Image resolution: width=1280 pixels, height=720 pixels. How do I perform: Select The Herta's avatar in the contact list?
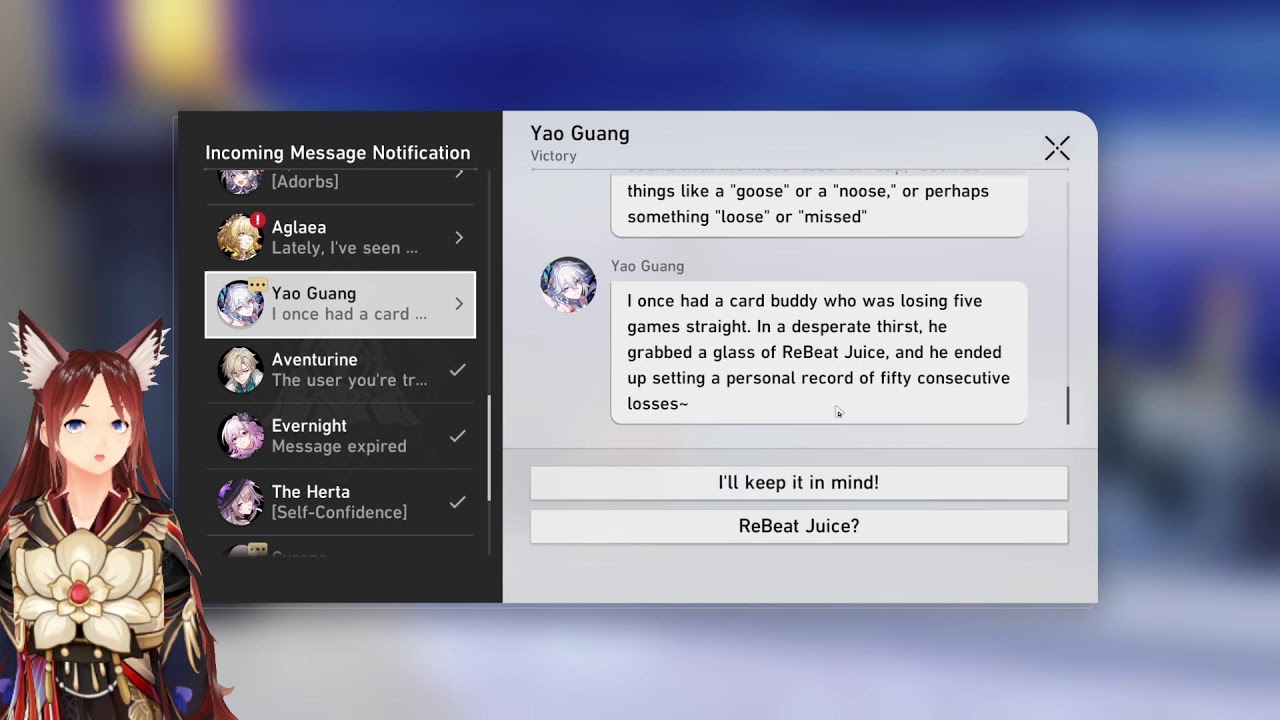click(x=240, y=502)
